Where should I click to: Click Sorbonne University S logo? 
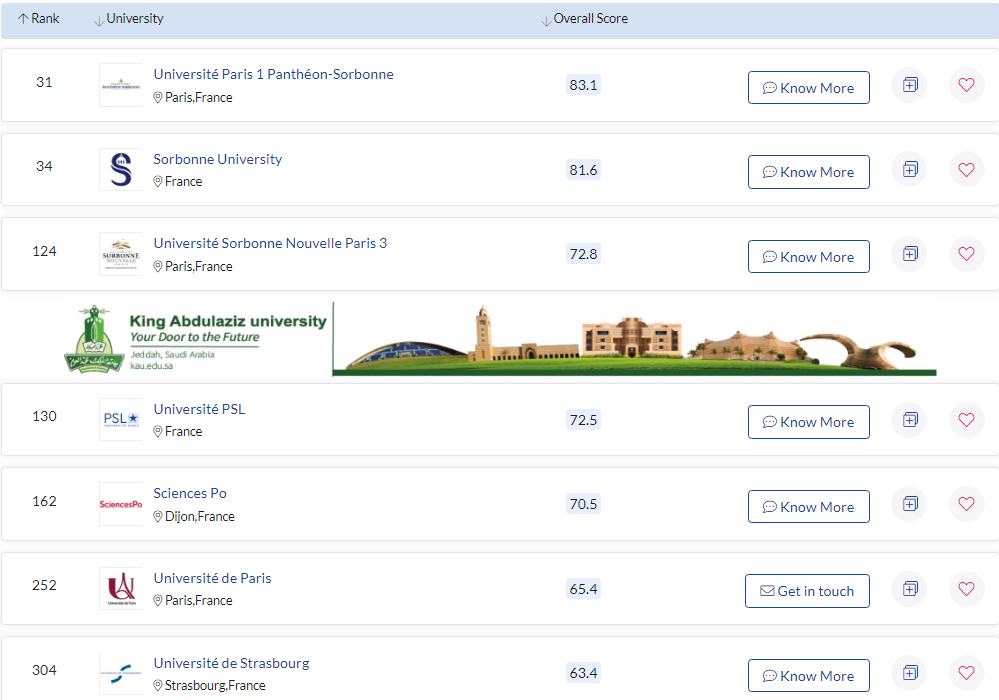point(120,169)
